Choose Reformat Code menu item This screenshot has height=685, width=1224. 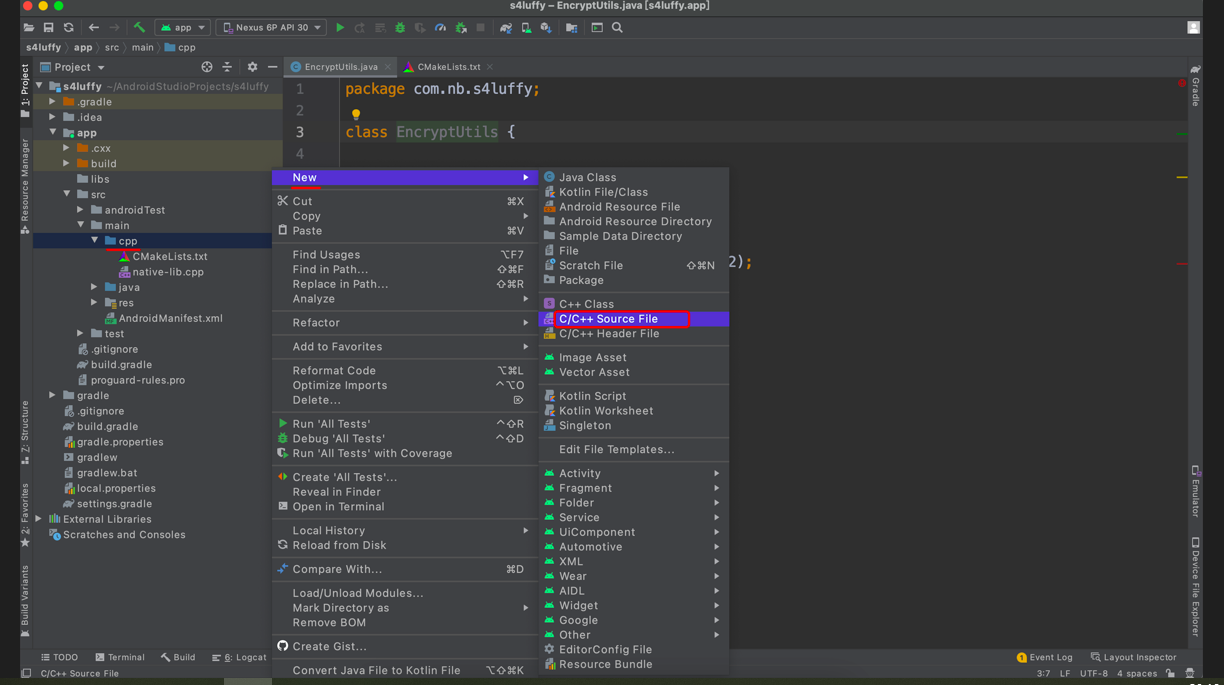[404, 371]
